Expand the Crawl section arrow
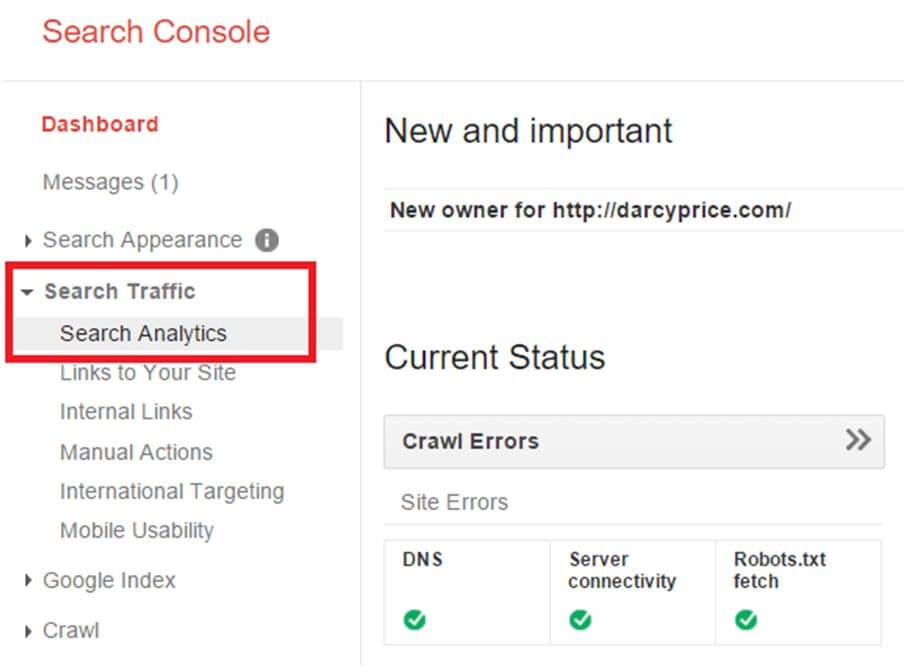The height and width of the screenshot is (668, 906). click(28, 631)
